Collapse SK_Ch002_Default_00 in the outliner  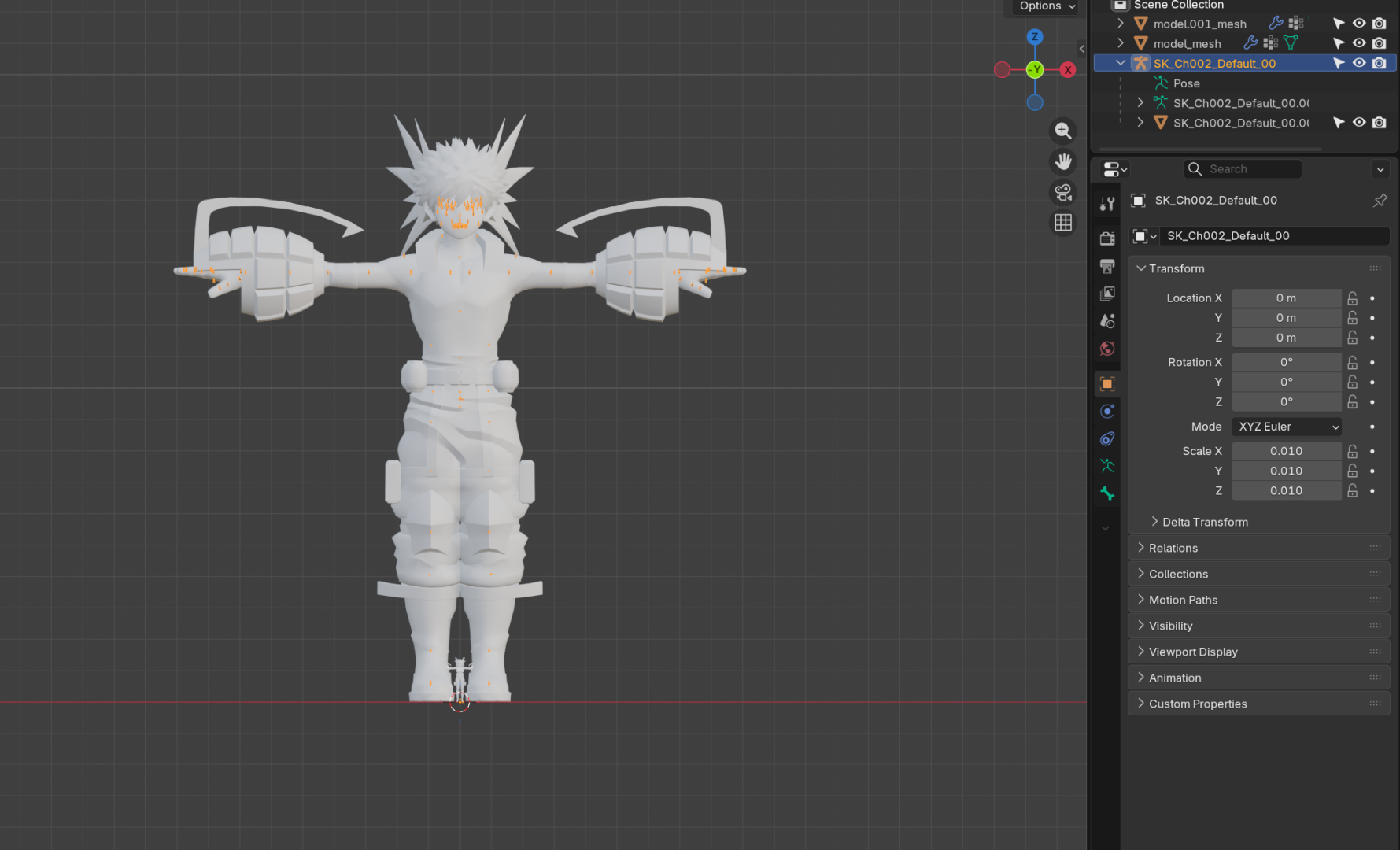point(1121,62)
